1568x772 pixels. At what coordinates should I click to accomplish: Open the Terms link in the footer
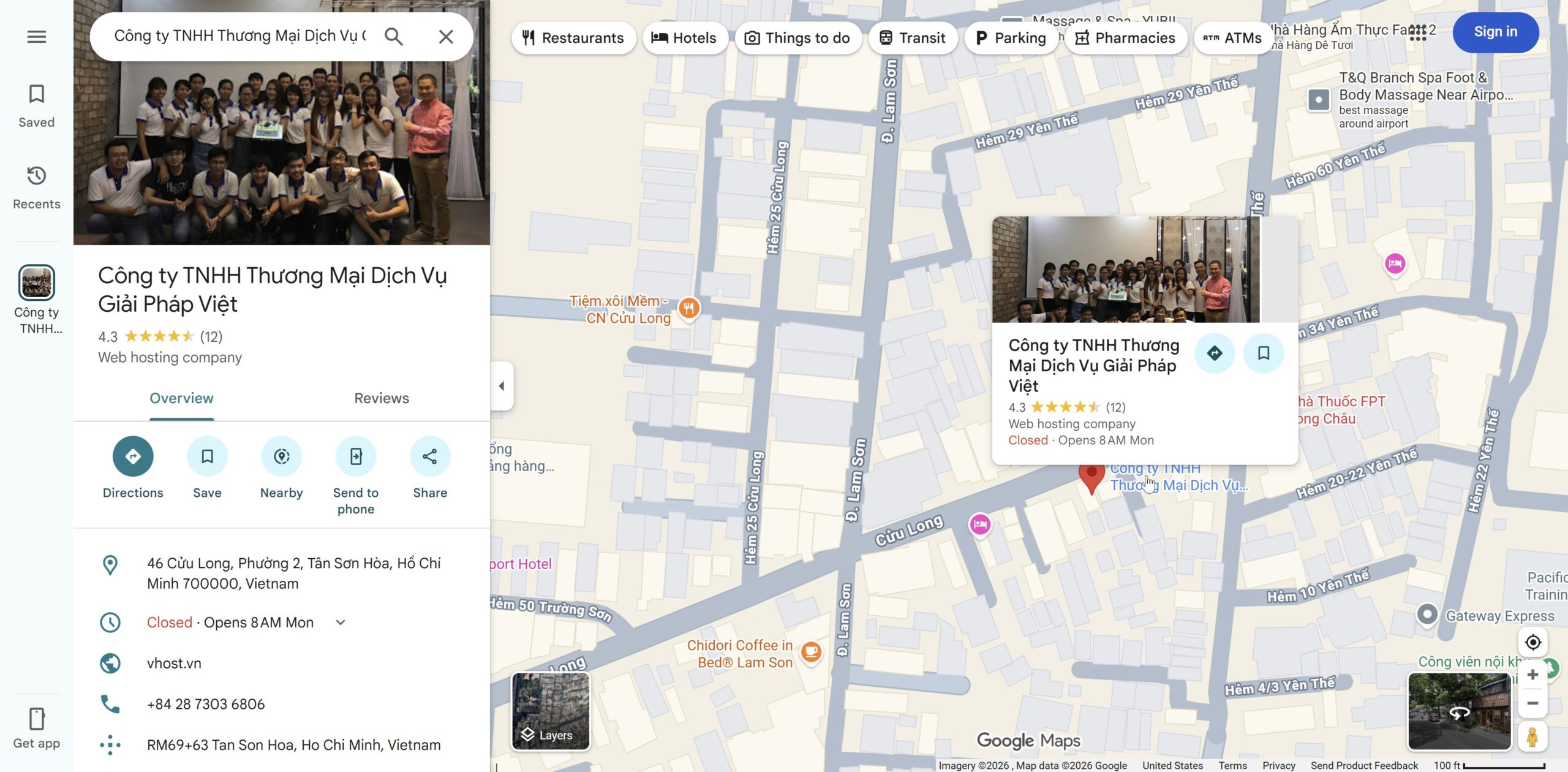[1232, 765]
